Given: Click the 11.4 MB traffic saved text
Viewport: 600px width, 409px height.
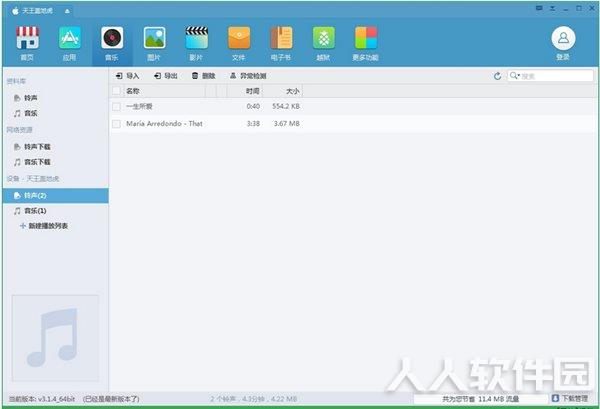Looking at the screenshot, I should coord(481,399).
